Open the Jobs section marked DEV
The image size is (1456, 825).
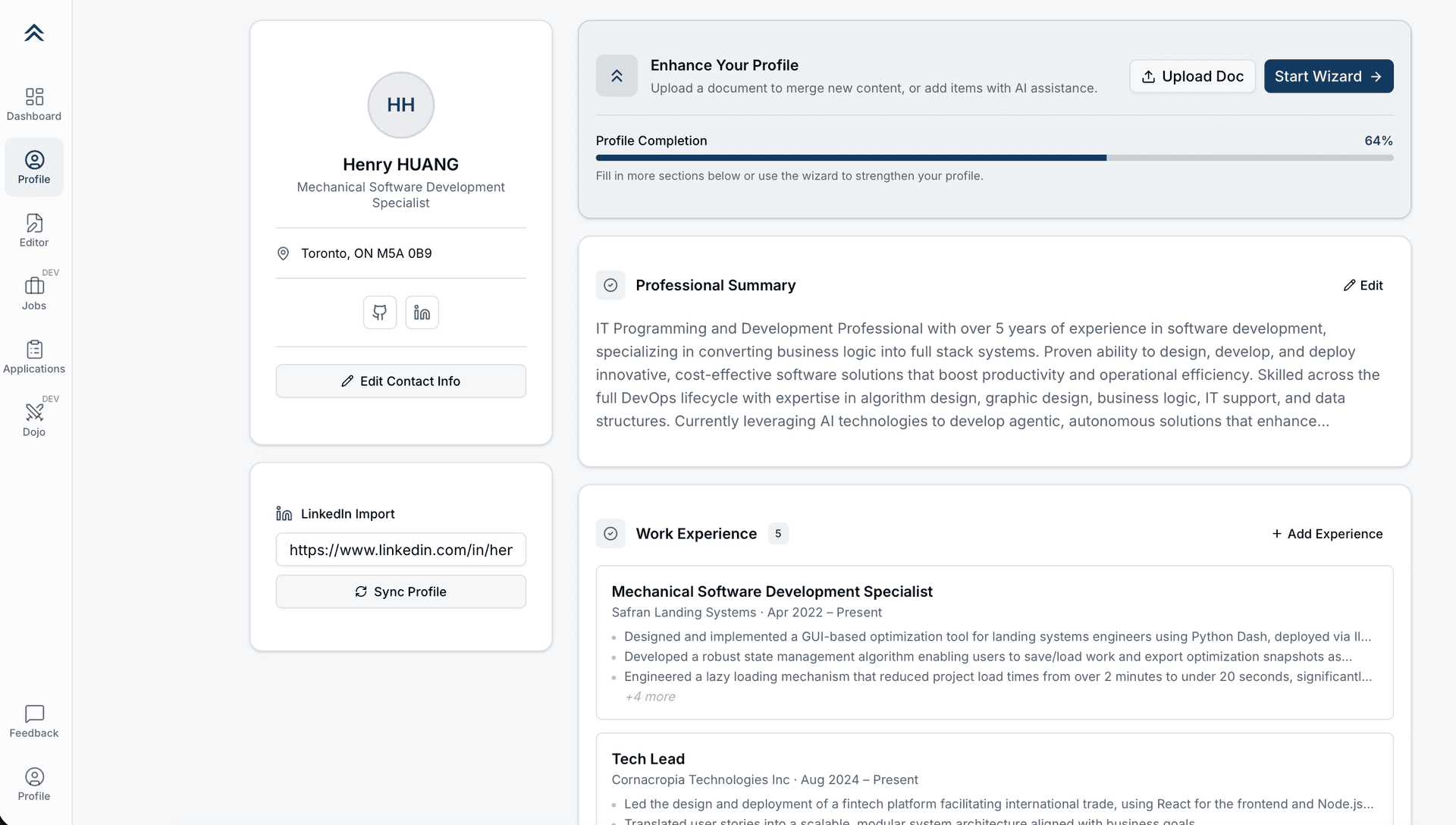pos(34,293)
